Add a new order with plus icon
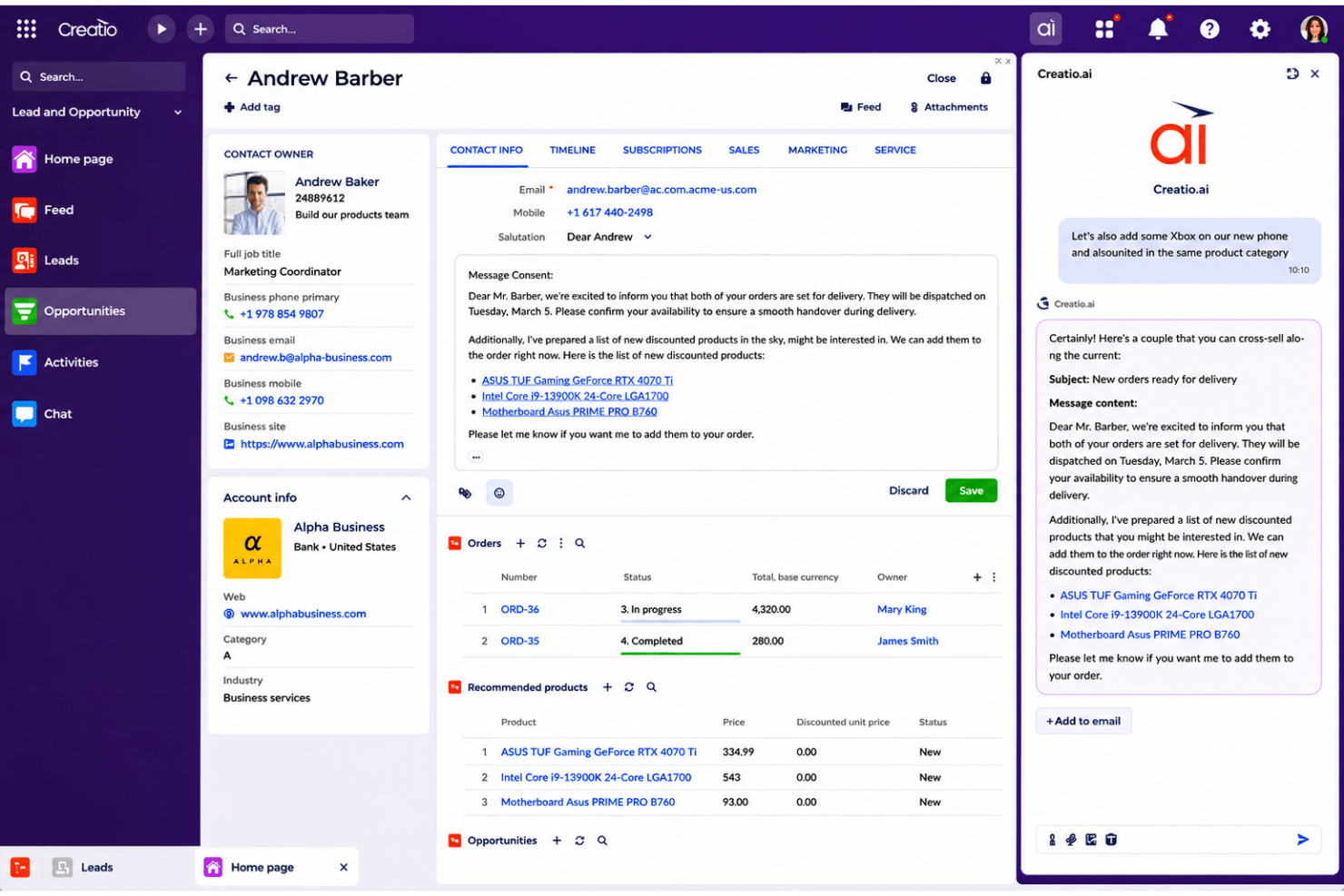 point(520,544)
